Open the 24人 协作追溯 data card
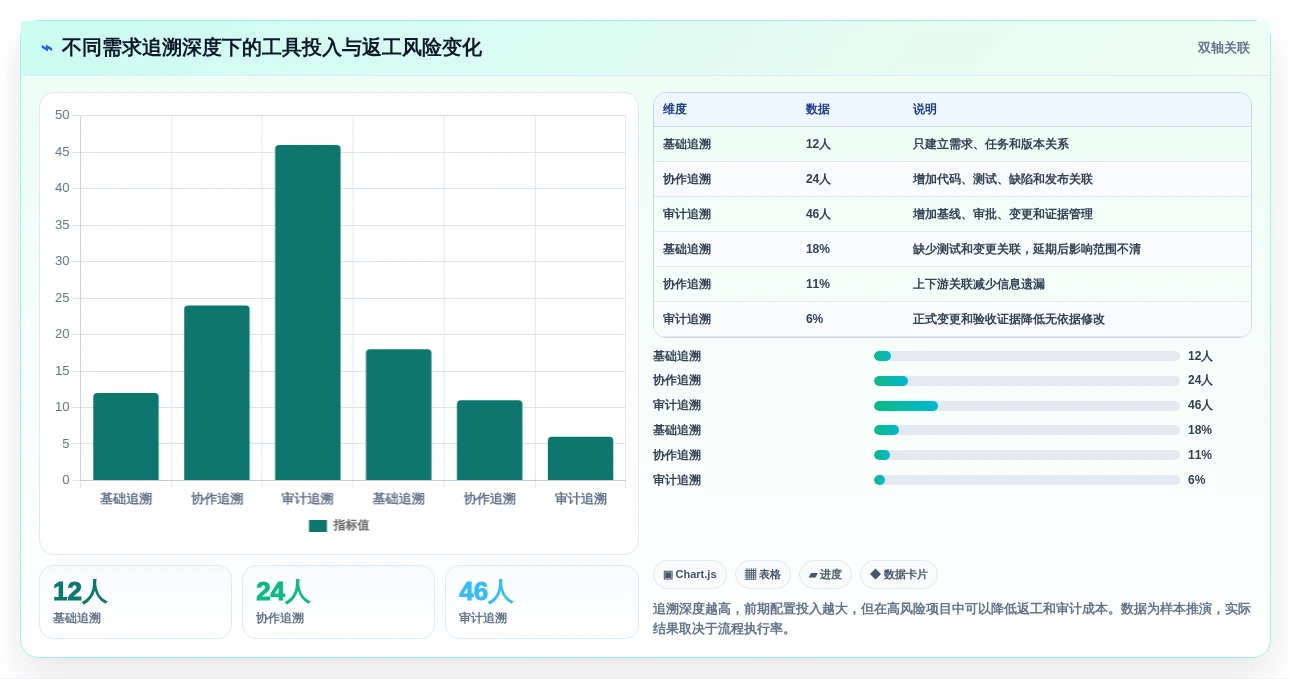This screenshot has width=1291, height=679. [338, 602]
